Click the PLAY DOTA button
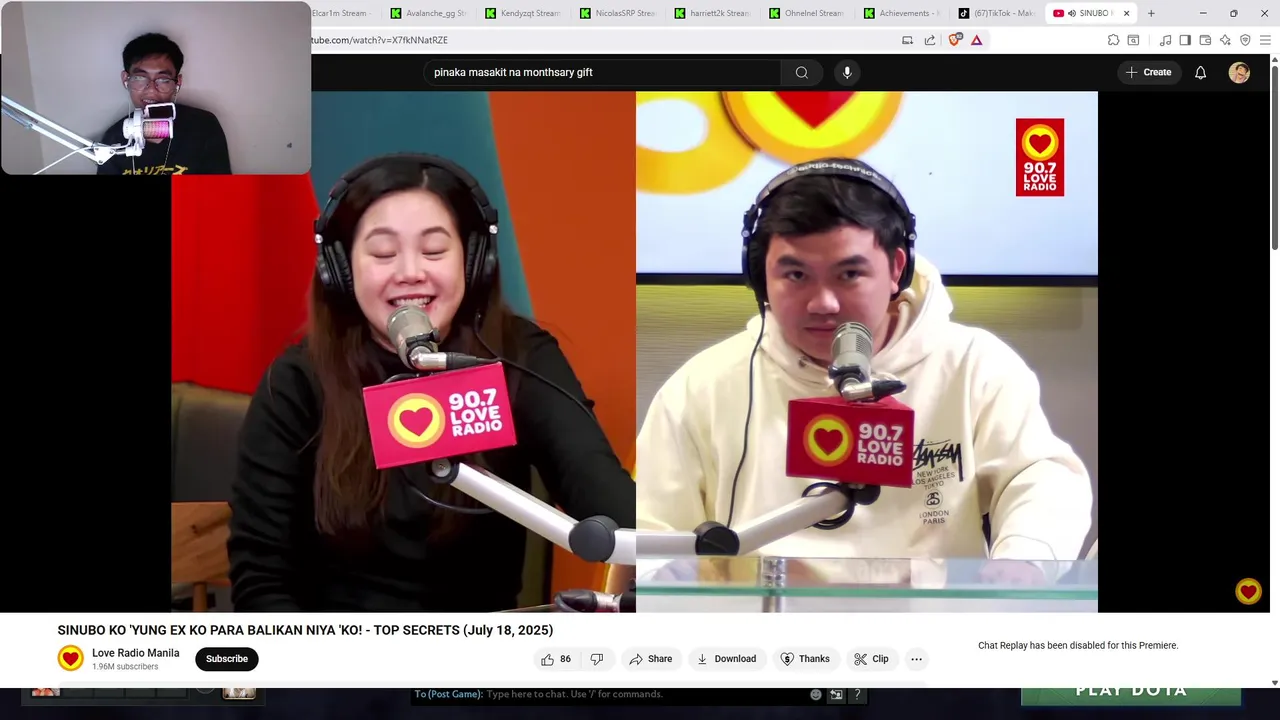This screenshot has width=1280, height=720. pyautogui.click(x=1131, y=692)
